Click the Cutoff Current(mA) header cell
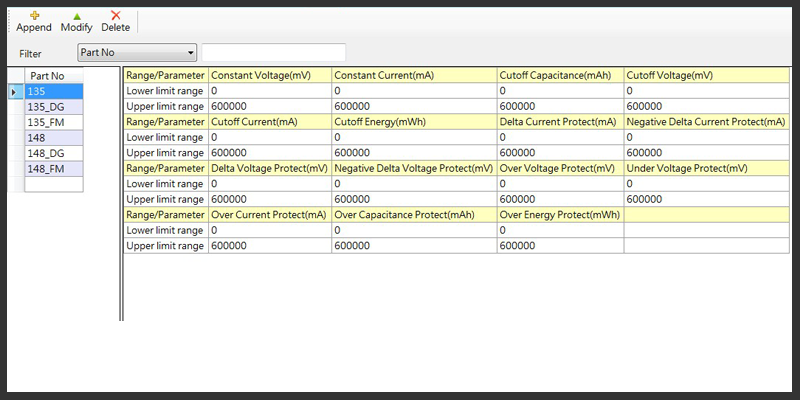 click(x=270, y=121)
